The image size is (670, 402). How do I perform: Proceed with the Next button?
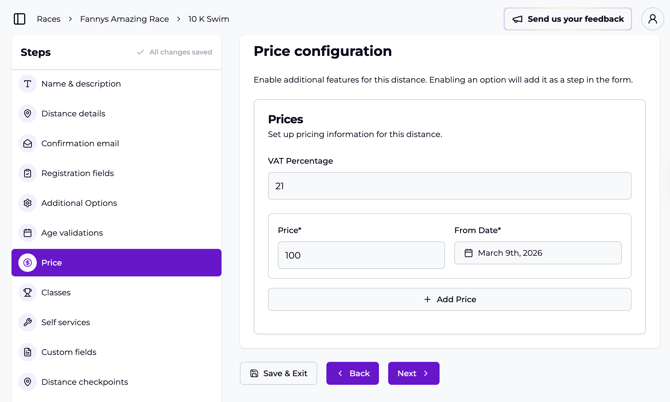[413, 373]
